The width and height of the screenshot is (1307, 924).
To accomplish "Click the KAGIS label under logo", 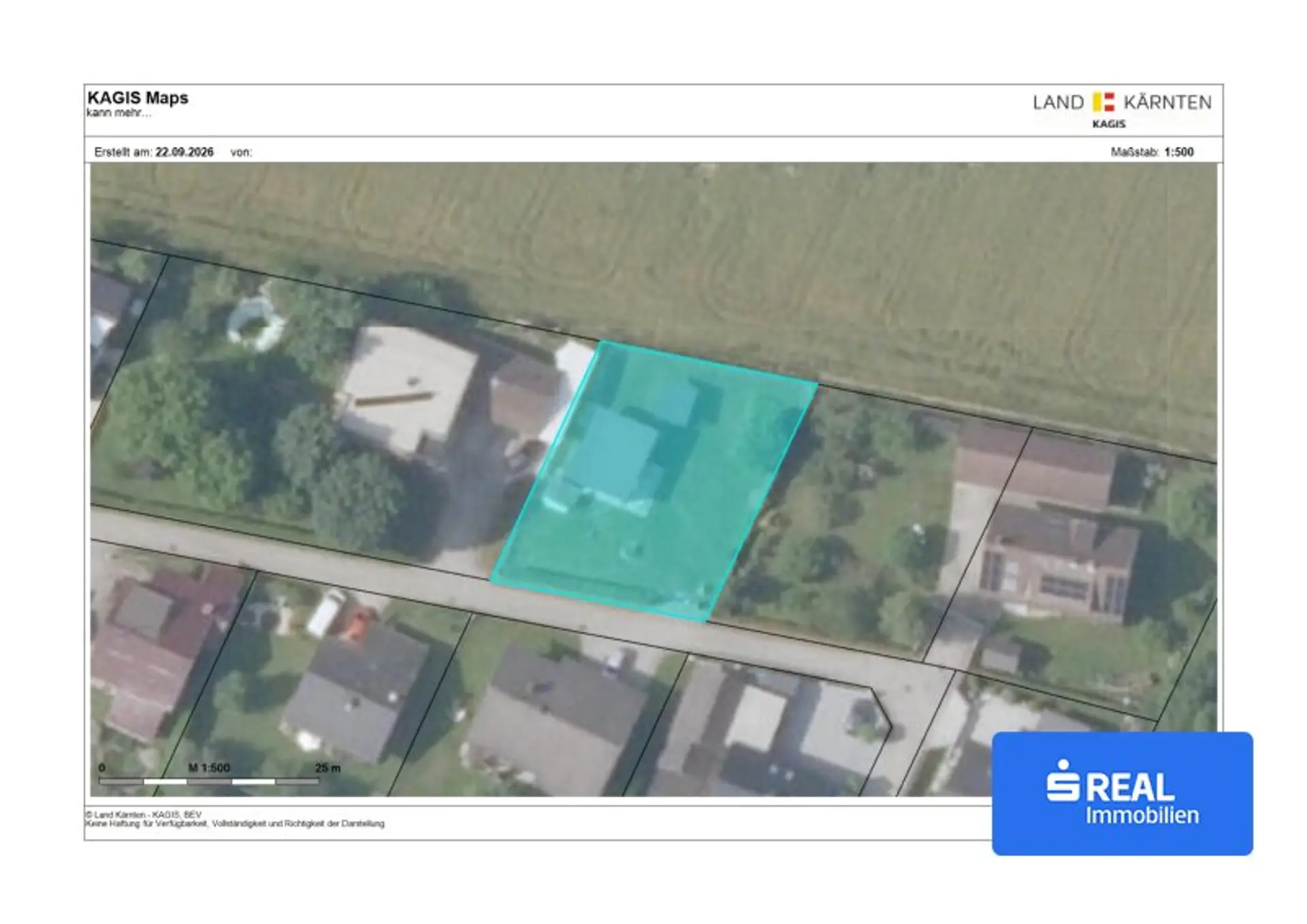I will click(x=1109, y=124).
